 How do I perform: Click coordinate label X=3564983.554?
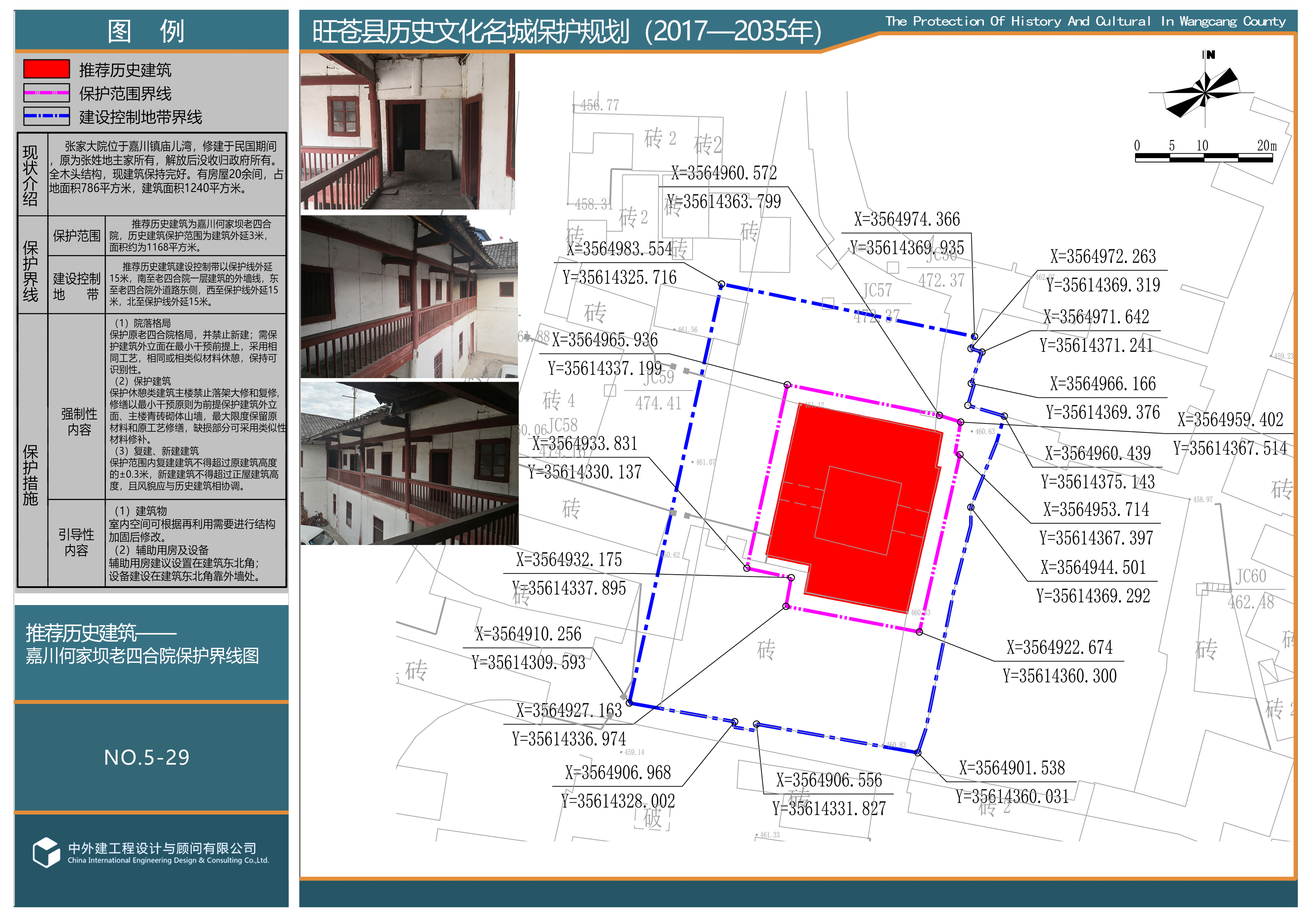tap(619, 249)
